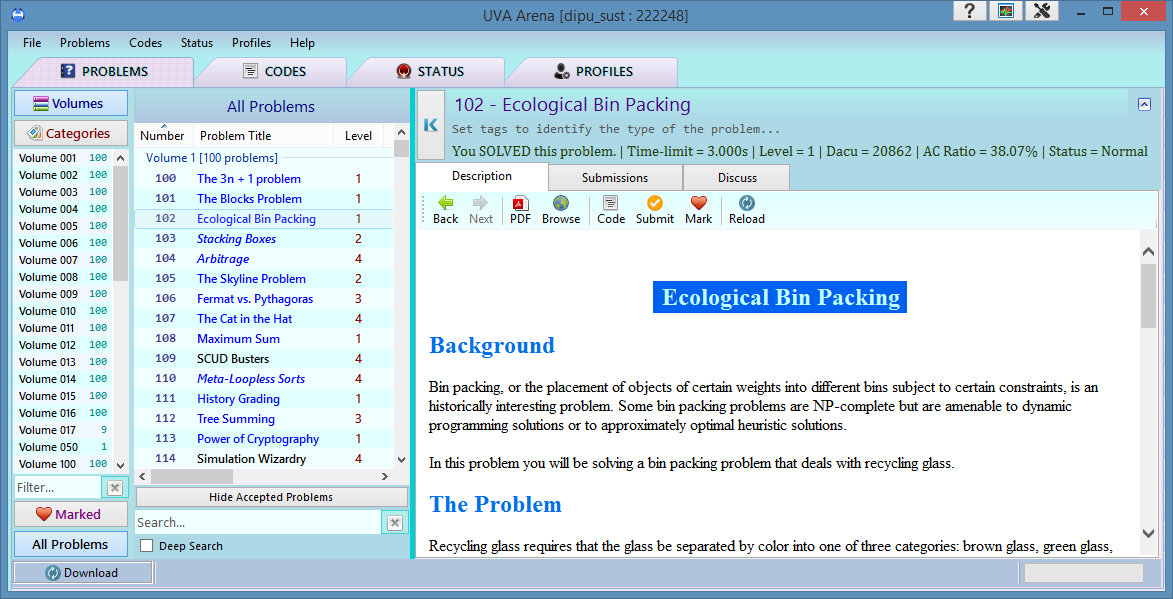Open the Code toolbar button
Viewport: 1173px width, 599px height.
click(611, 210)
